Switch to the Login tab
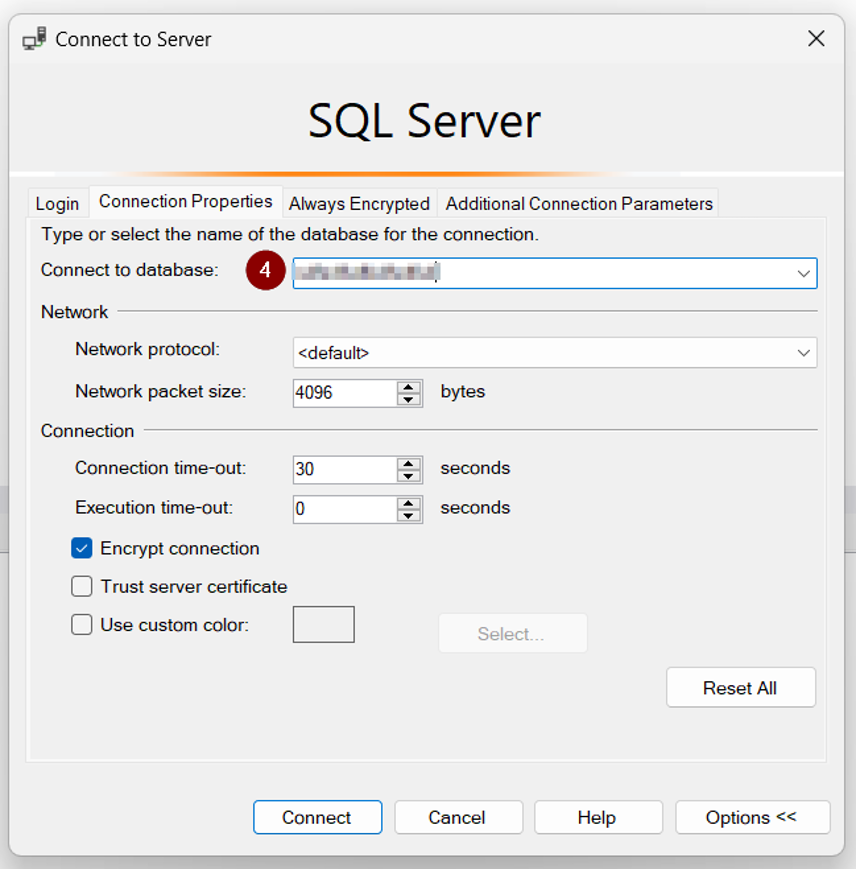The width and height of the screenshot is (856, 869). click(x=57, y=204)
